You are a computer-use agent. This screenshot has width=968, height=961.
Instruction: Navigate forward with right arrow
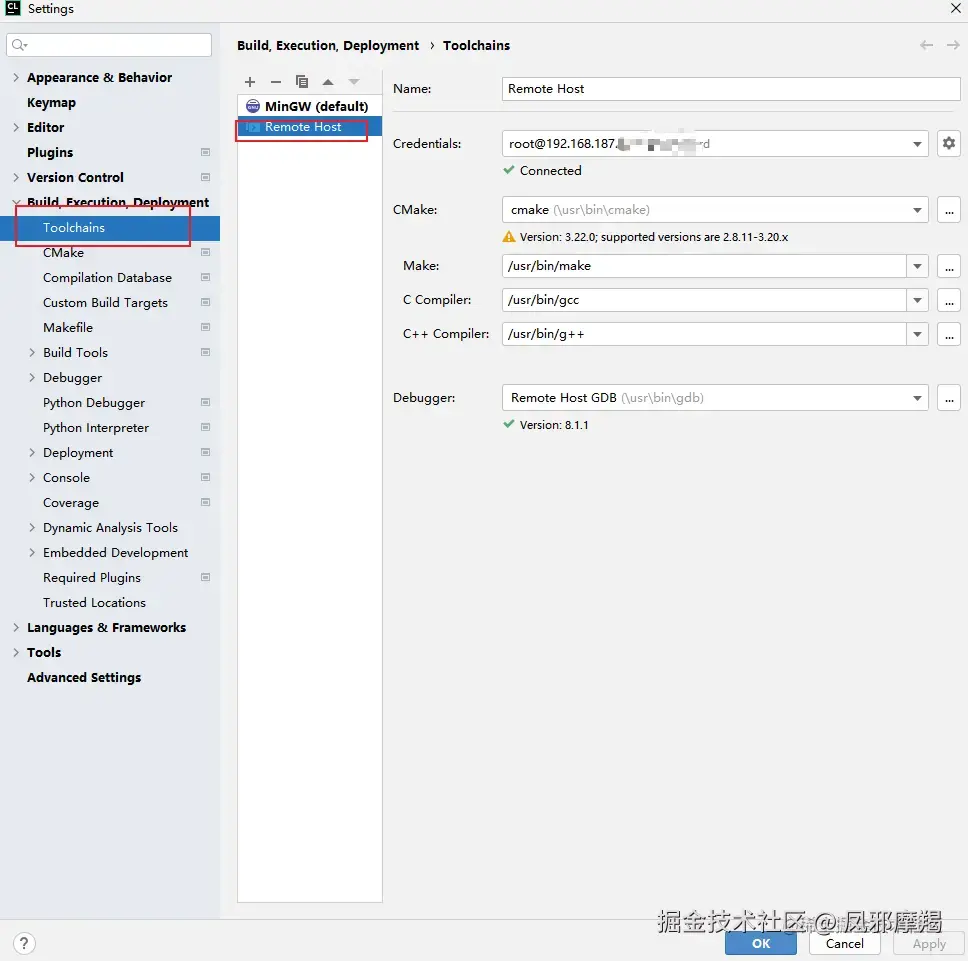953,45
